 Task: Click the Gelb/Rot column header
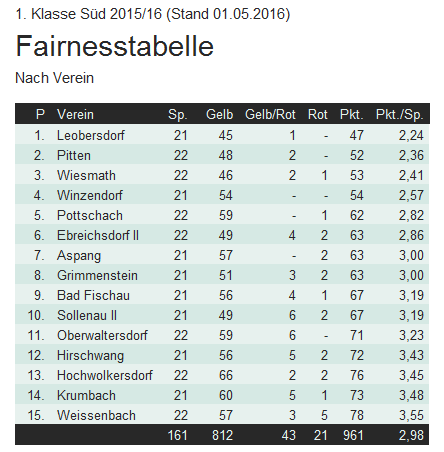(x=270, y=114)
